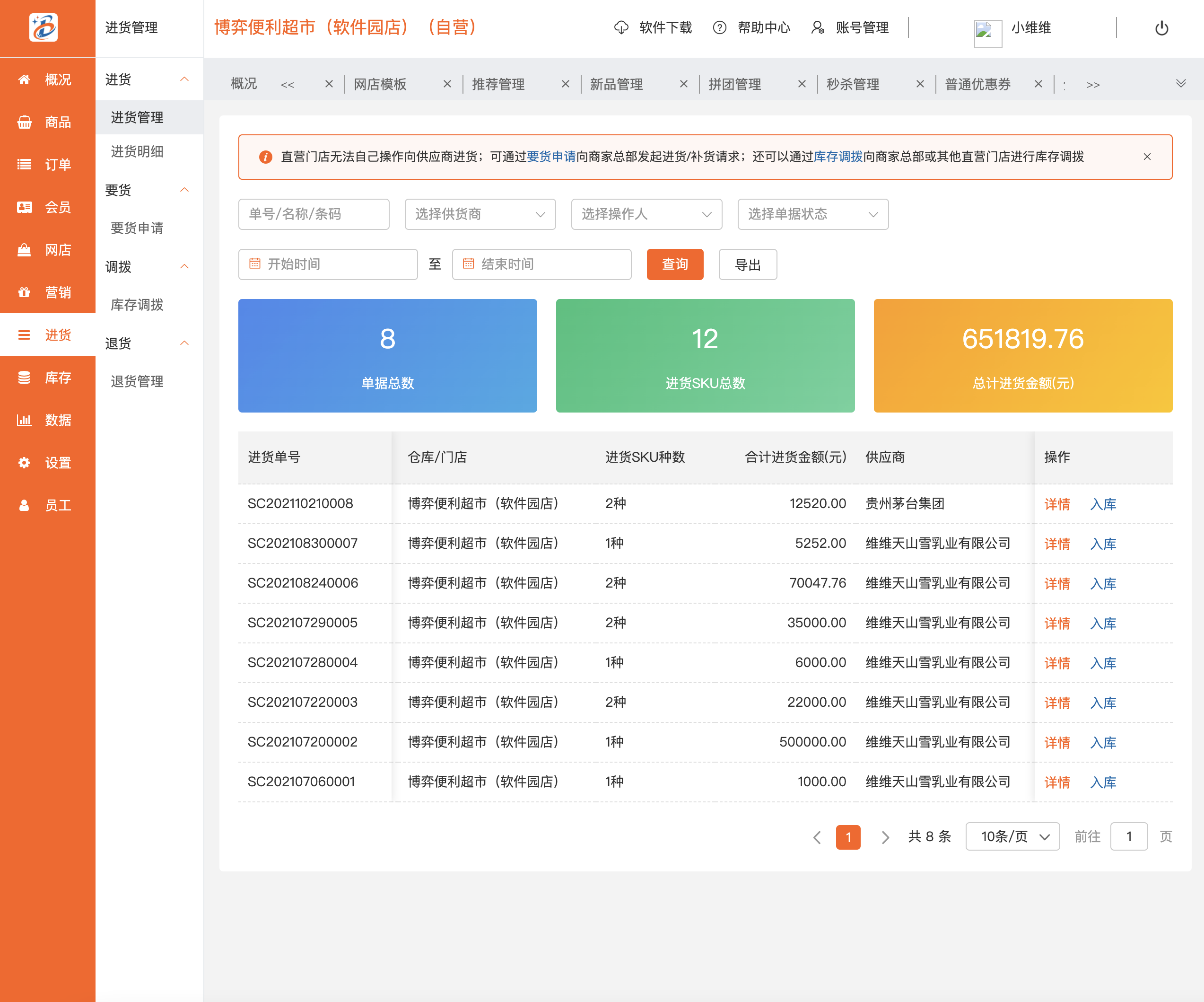Open 进货明细 in the submenu
The width and height of the screenshot is (1204, 1002).
[x=137, y=151]
